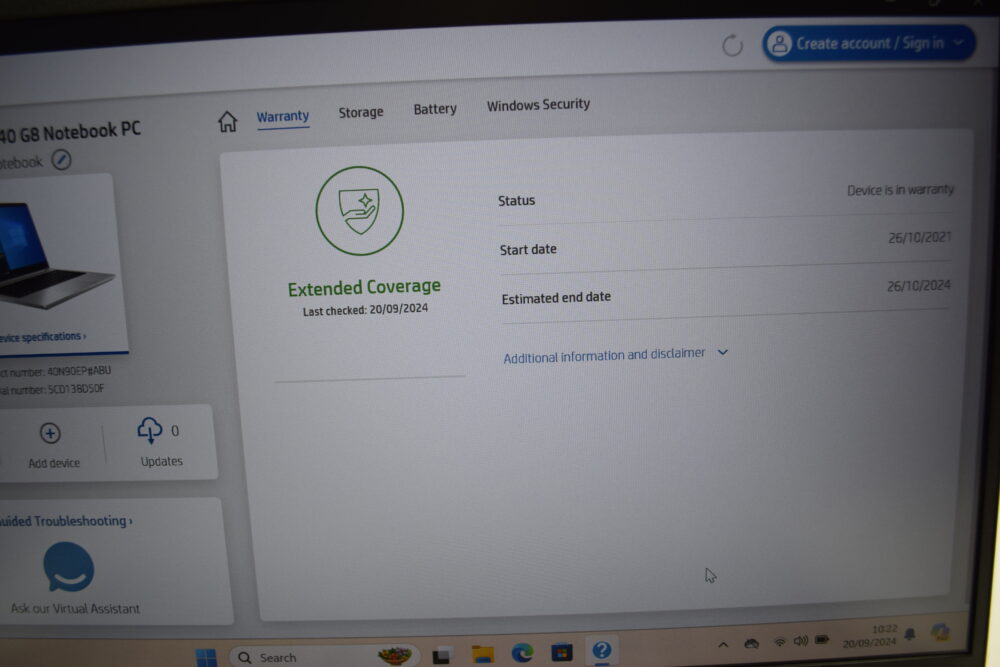Go to the Home icon
This screenshot has width=1000, height=667.
[x=228, y=121]
